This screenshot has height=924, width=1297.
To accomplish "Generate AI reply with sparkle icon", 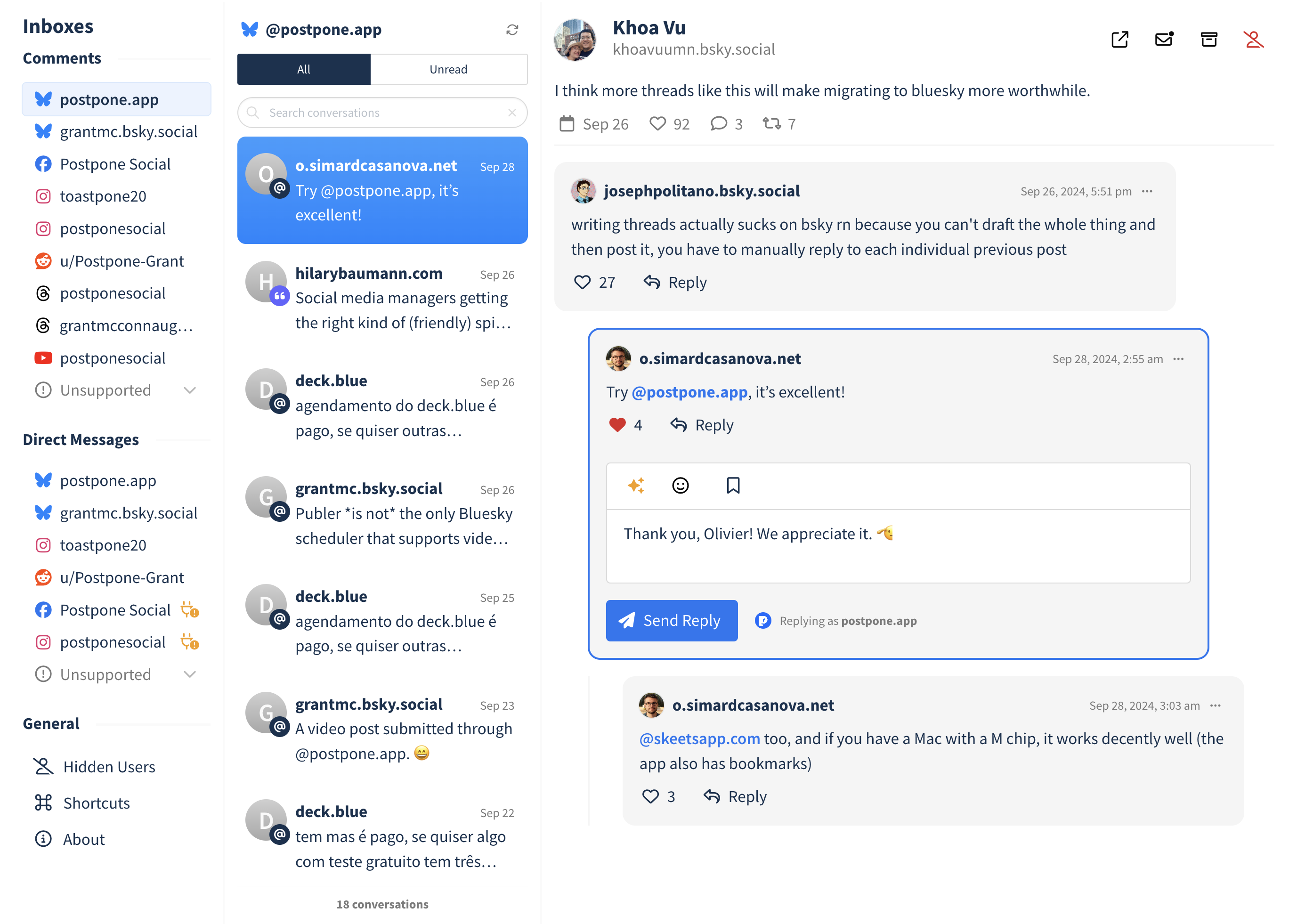I will pos(636,486).
